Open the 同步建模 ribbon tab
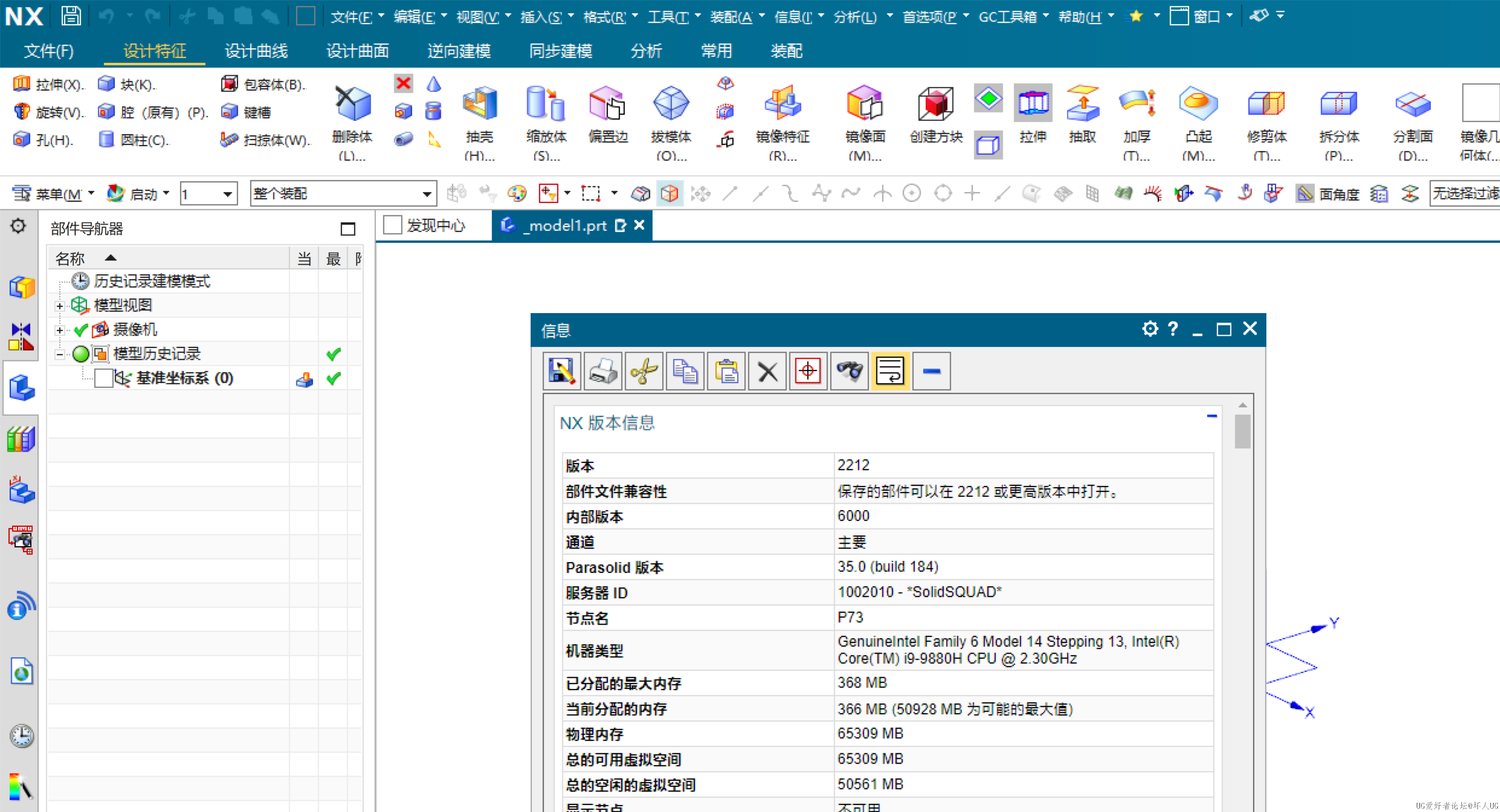1500x812 pixels. pyautogui.click(x=560, y=51)
